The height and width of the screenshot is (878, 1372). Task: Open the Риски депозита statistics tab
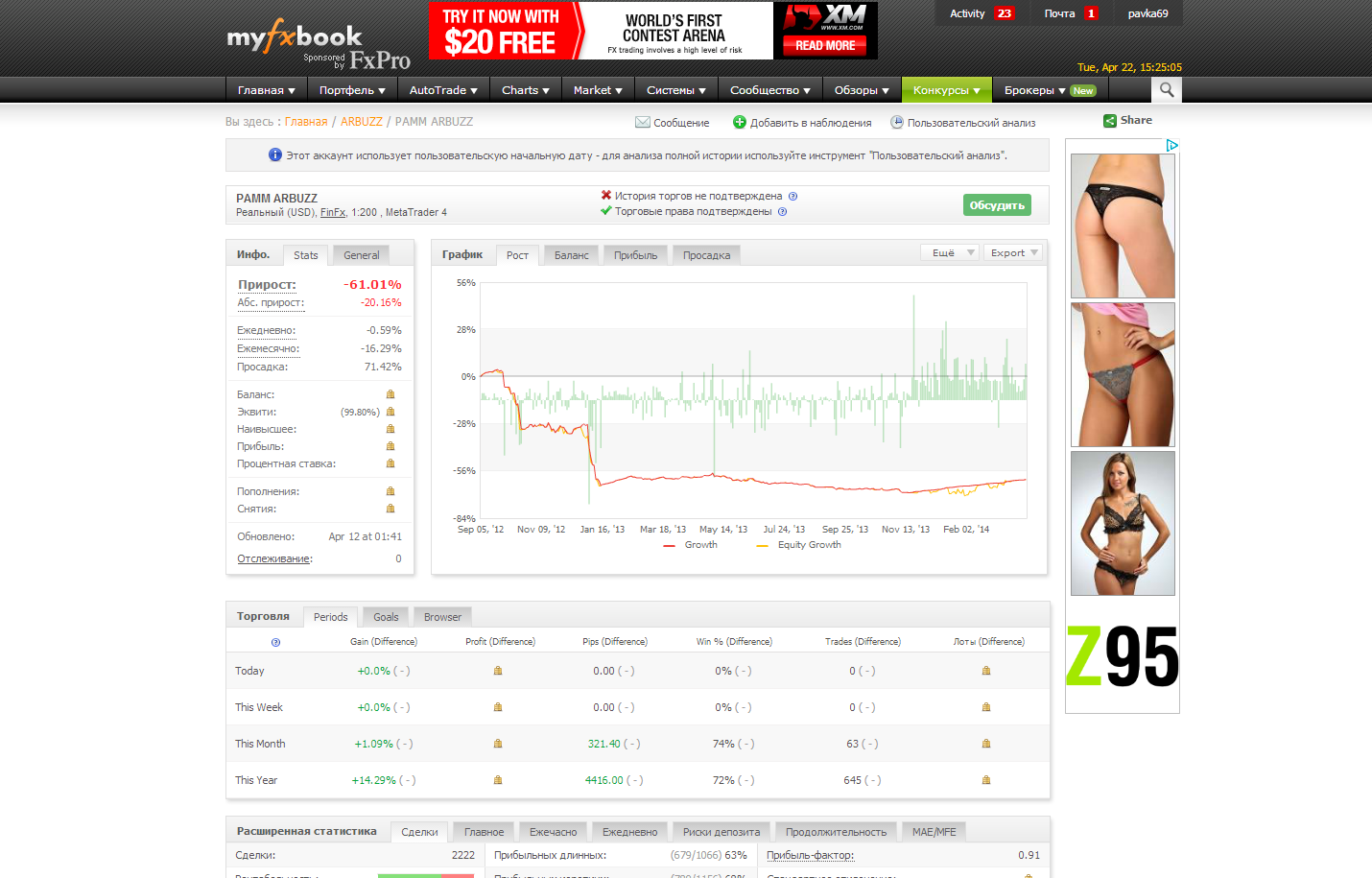click(721, 832)
